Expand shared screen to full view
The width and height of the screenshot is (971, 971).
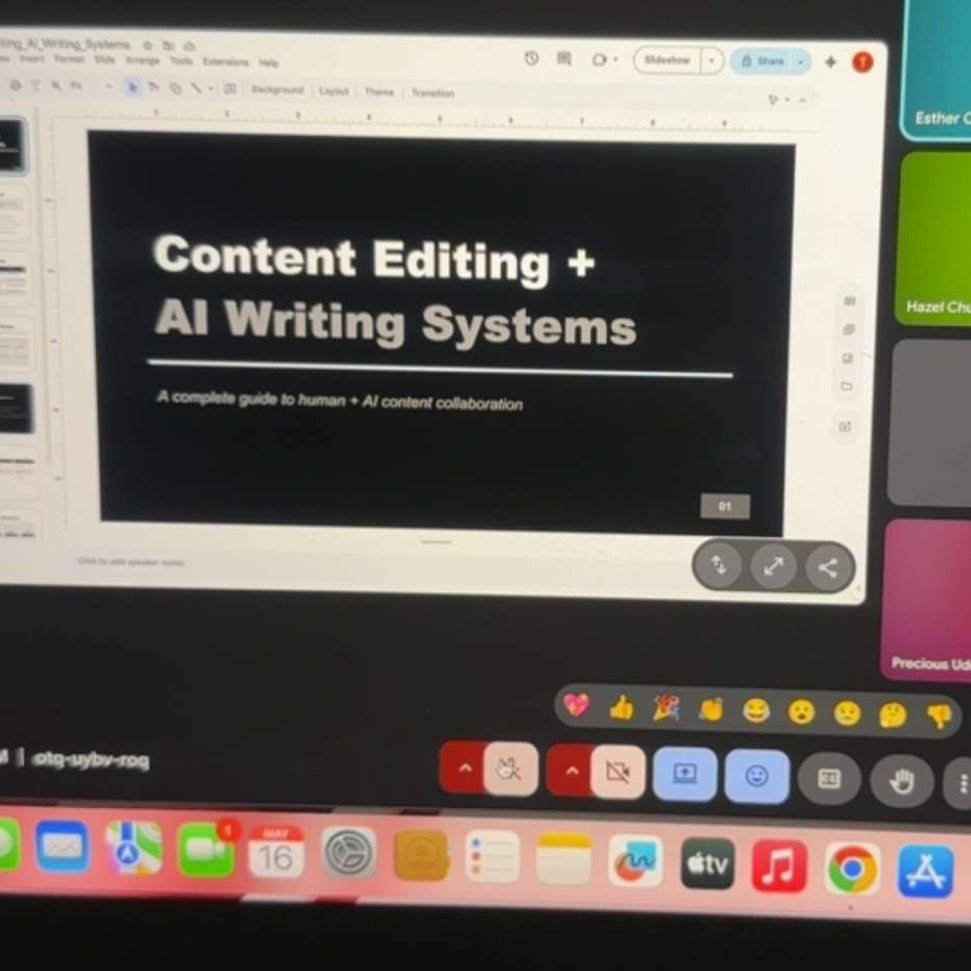pos(773,566)
